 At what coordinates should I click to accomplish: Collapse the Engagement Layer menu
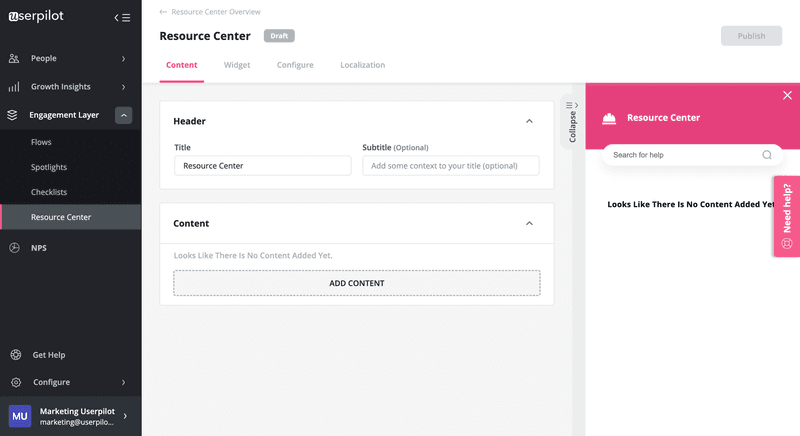click(124, 115)
